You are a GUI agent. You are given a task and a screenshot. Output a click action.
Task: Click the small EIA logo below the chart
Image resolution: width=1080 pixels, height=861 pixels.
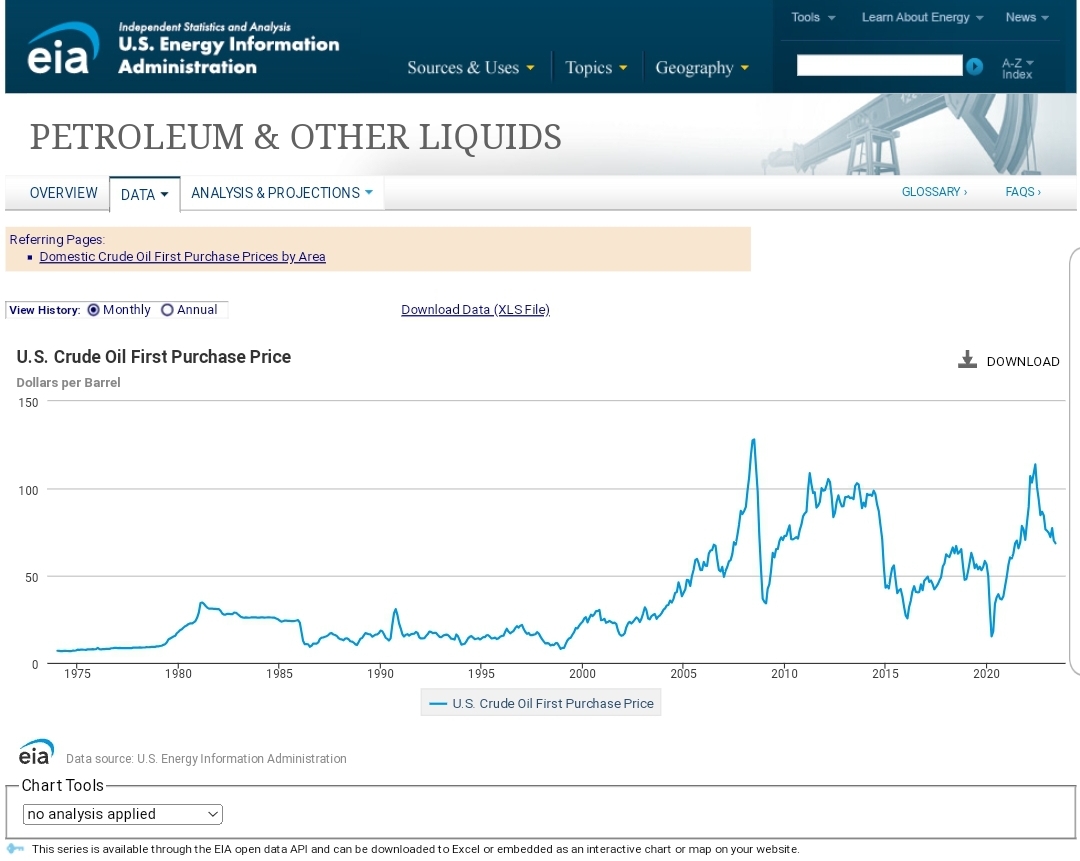37,753
